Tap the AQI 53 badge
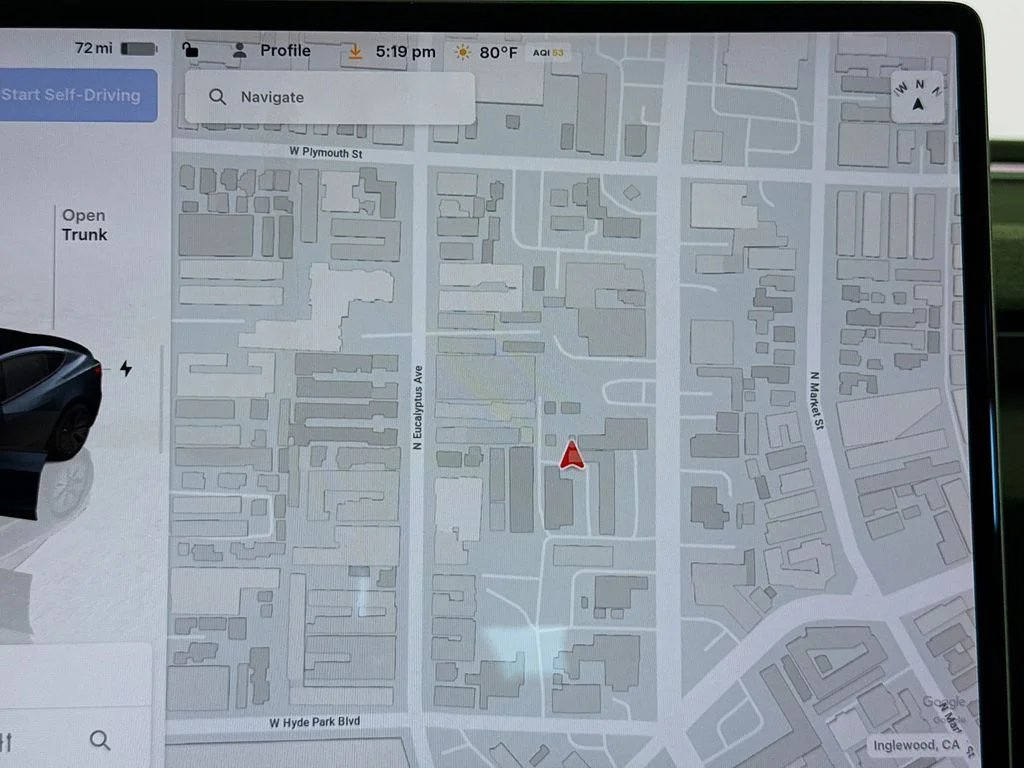This screenshot has height=768, width=1024. pyautogui.click(x=548, y=53)
